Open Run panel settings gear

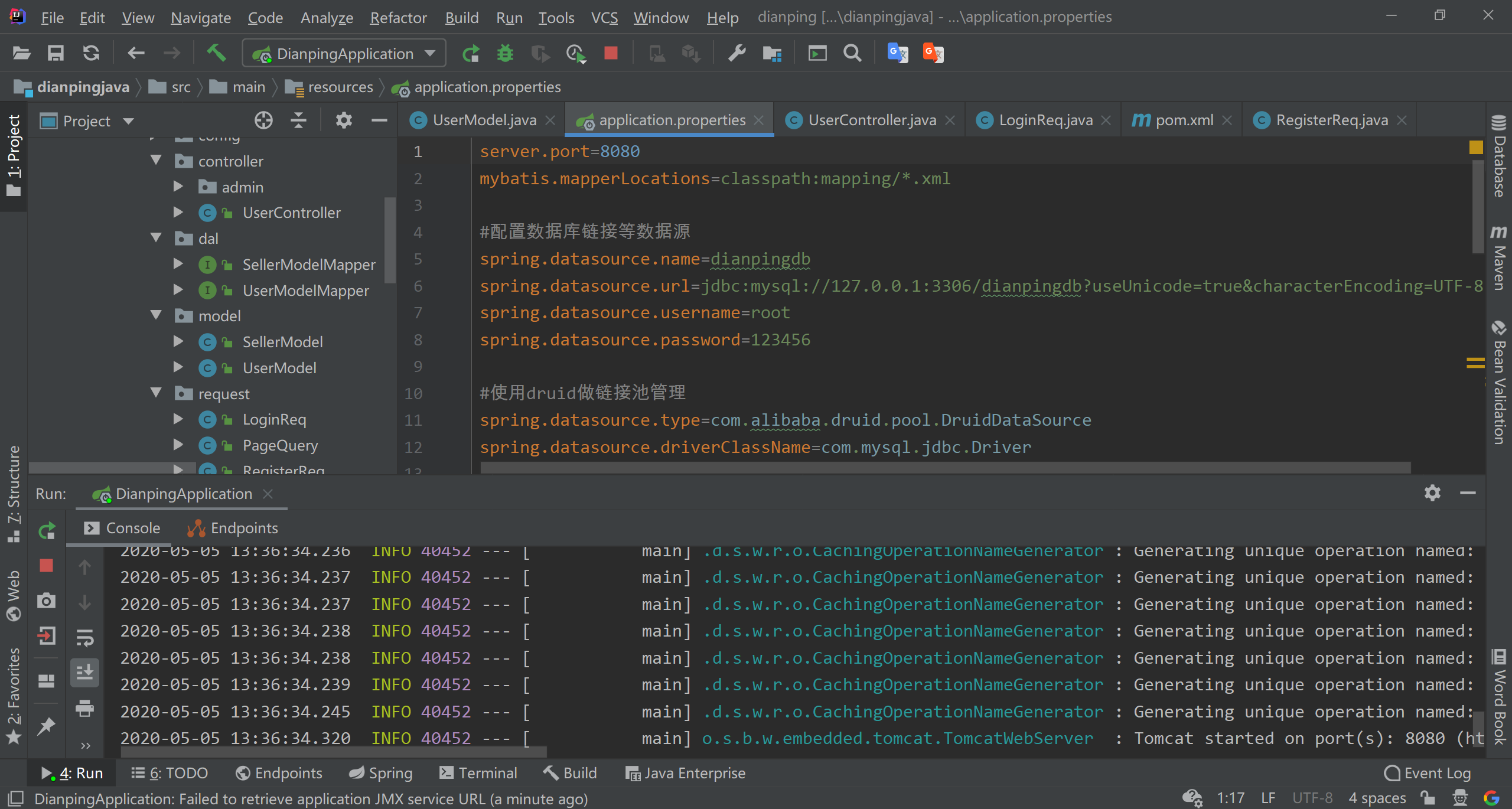pos(1432,492)
